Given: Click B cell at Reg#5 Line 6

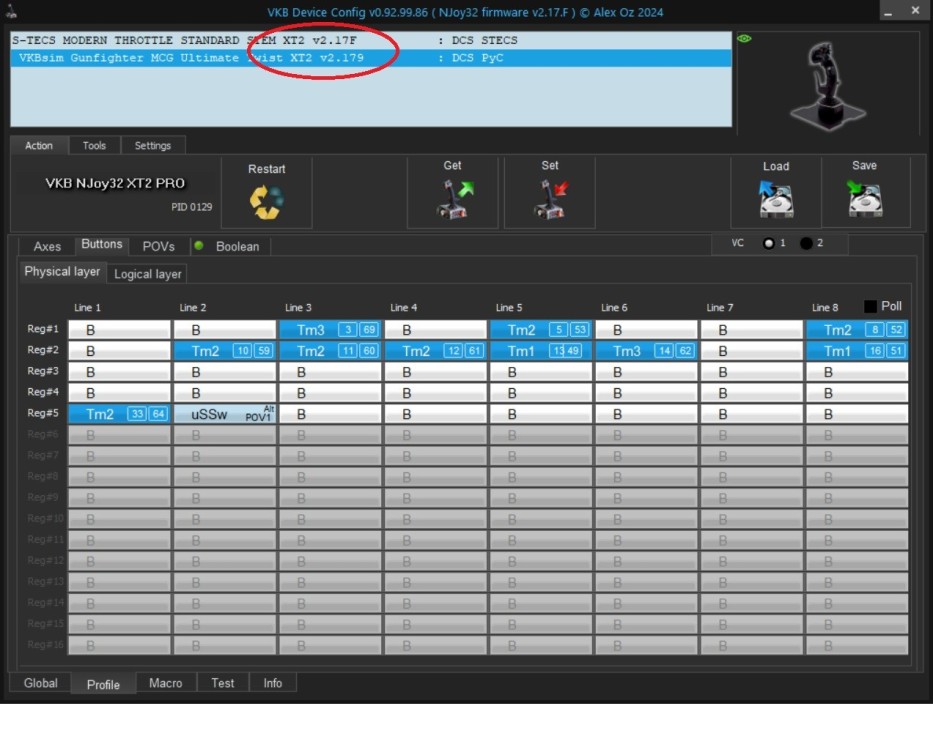Looking at the screenshot, I should tap(646, 414).
